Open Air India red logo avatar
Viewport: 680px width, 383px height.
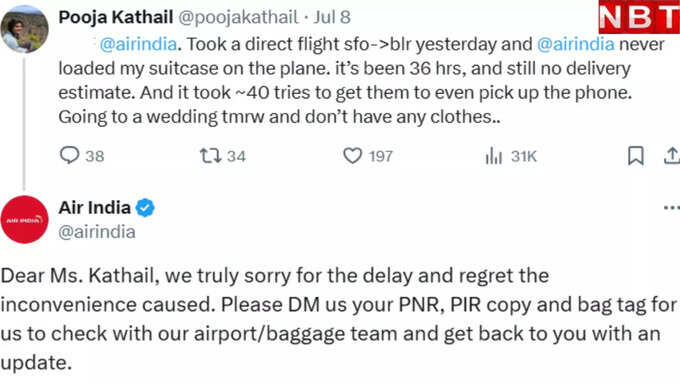(24, 219)
